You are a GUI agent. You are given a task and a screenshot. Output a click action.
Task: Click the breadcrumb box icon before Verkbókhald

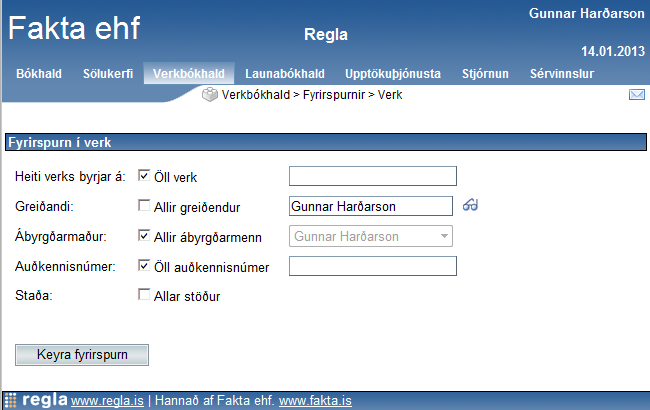pos(209,95)
